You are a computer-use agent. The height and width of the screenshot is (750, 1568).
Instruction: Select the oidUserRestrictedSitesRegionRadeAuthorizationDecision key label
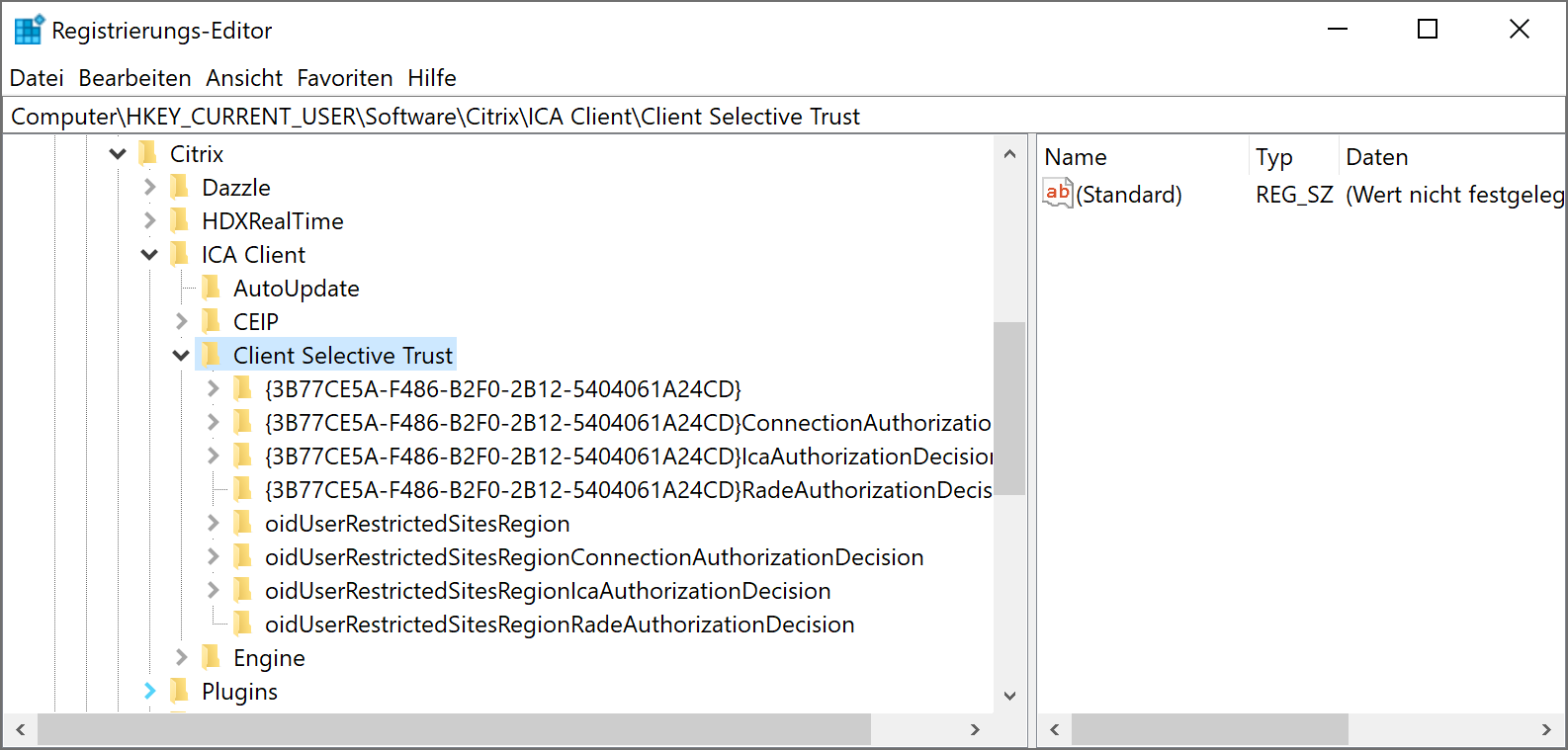pos(560,625)
